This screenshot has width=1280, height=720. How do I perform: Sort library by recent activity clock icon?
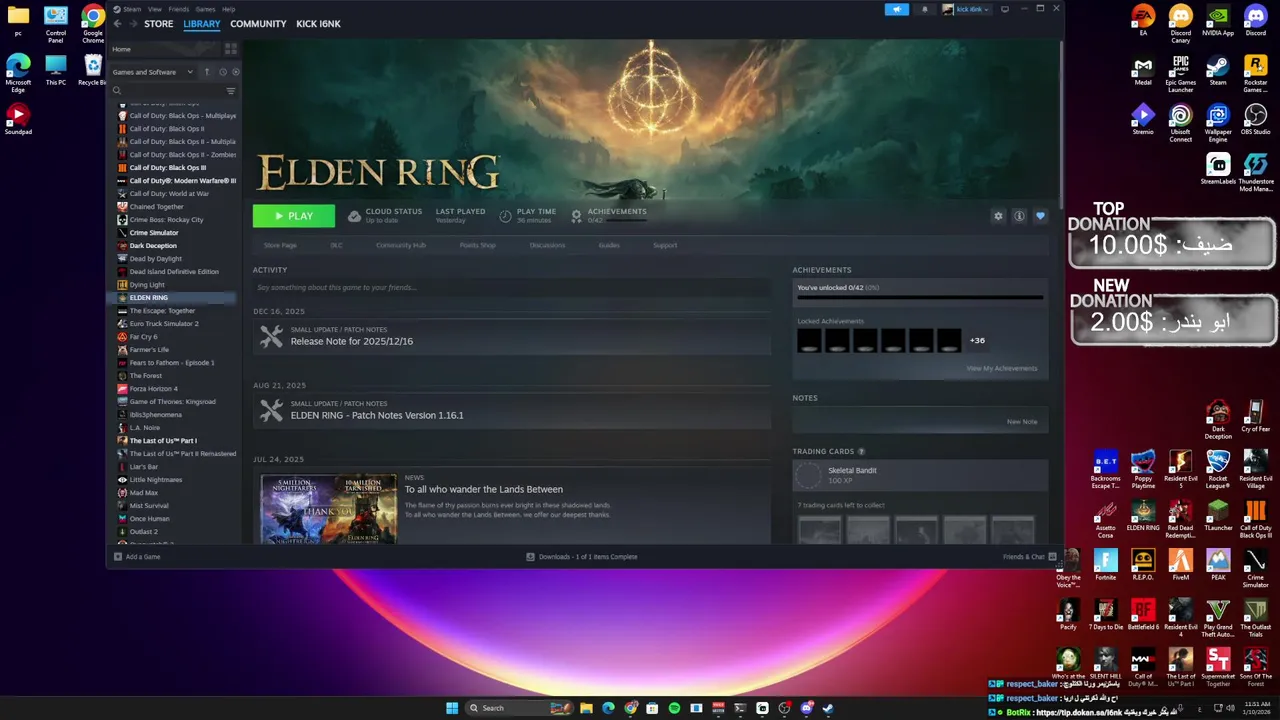pyautogui.click(x=222, y=72)
